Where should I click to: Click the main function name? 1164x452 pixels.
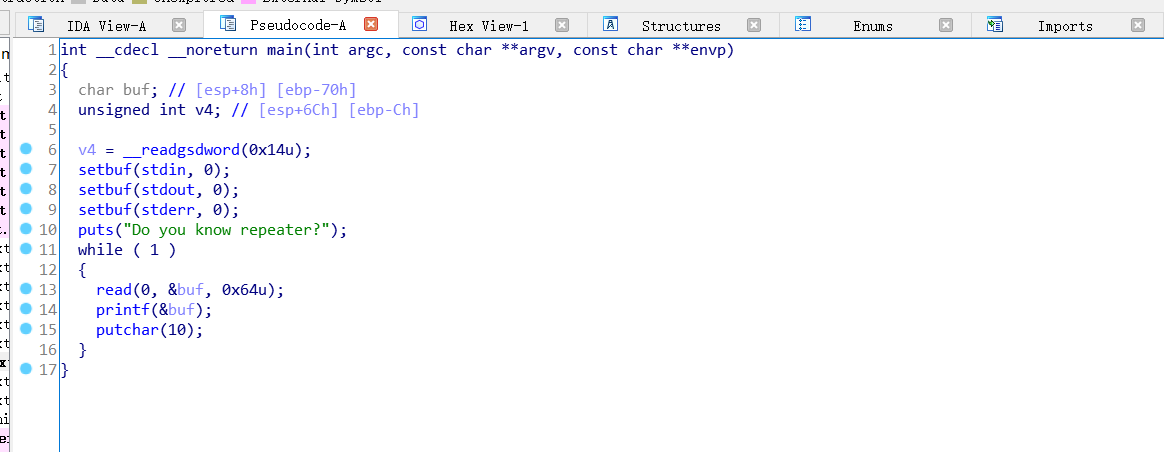(x=284, y=50)
